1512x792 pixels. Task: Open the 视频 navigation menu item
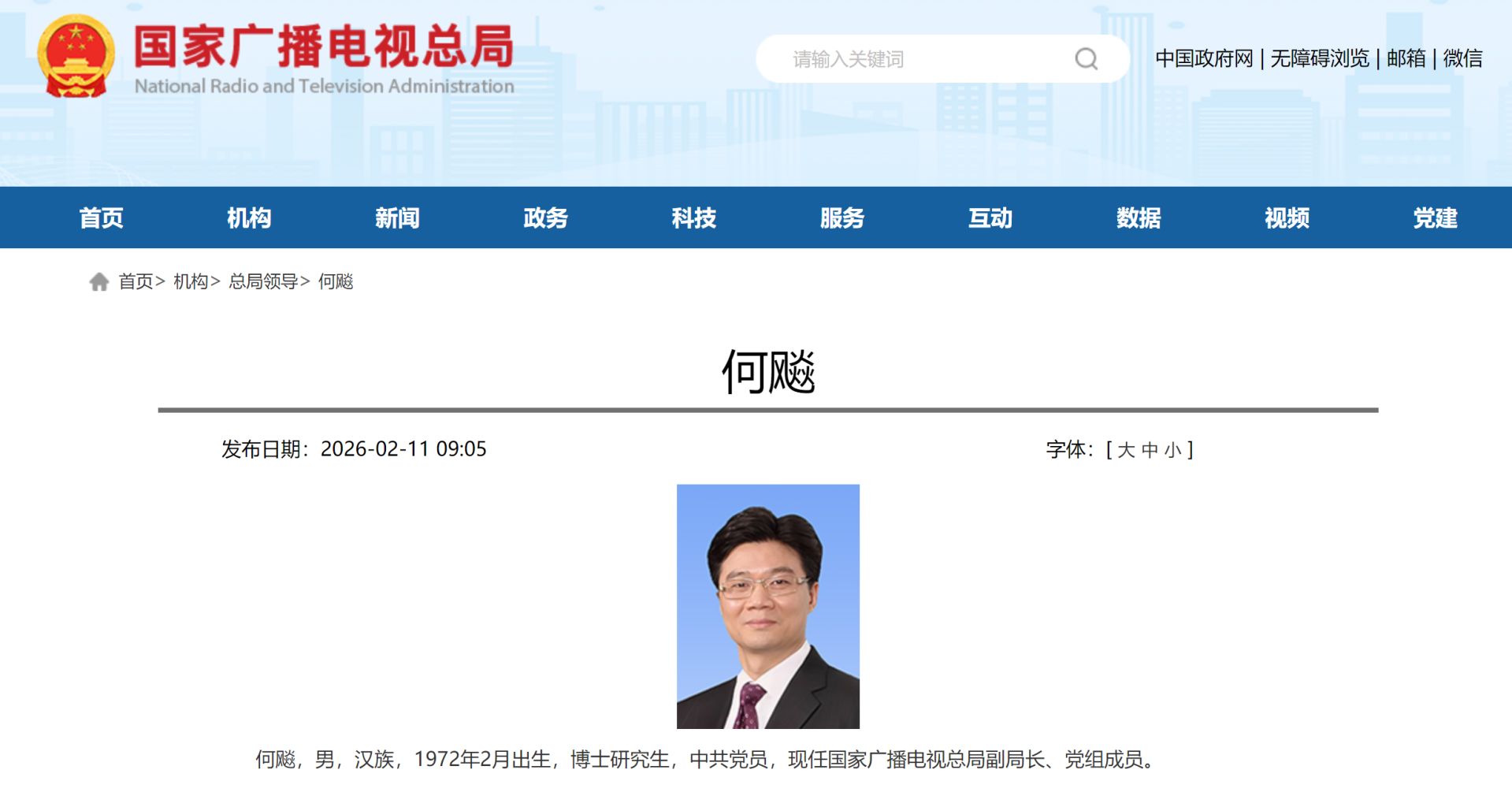click(1287, 218)
